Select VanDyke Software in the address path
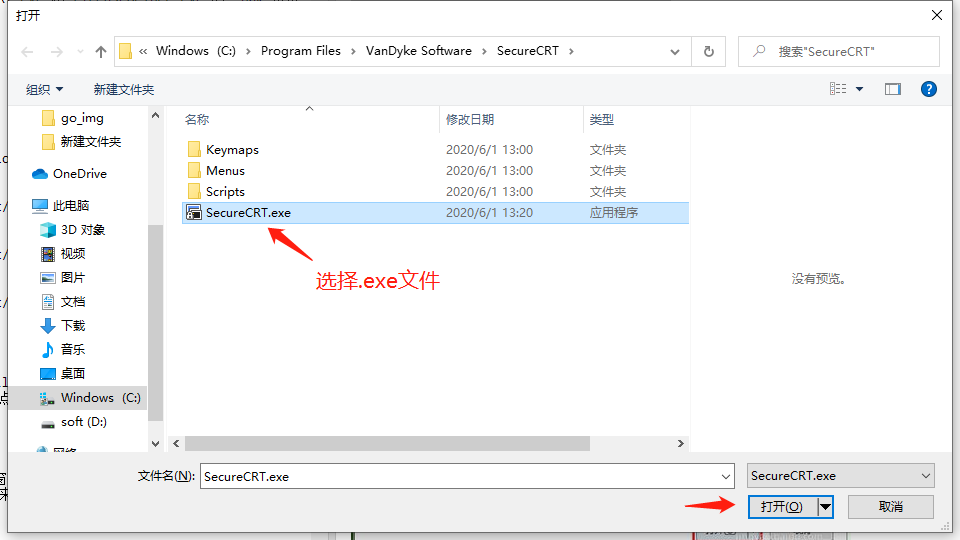 point(419,51)
